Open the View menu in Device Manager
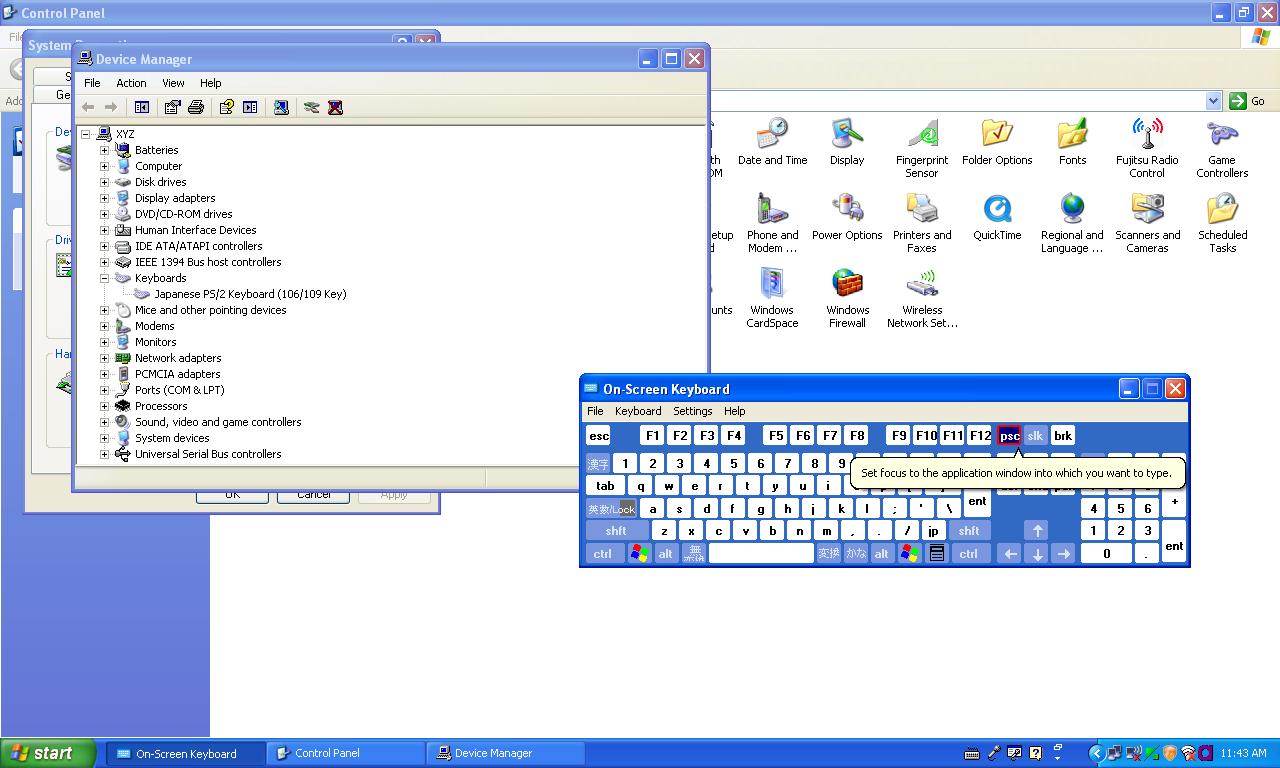Image resolution: width=1280 pixels, height=768 pixels. (x=173, y=83)
